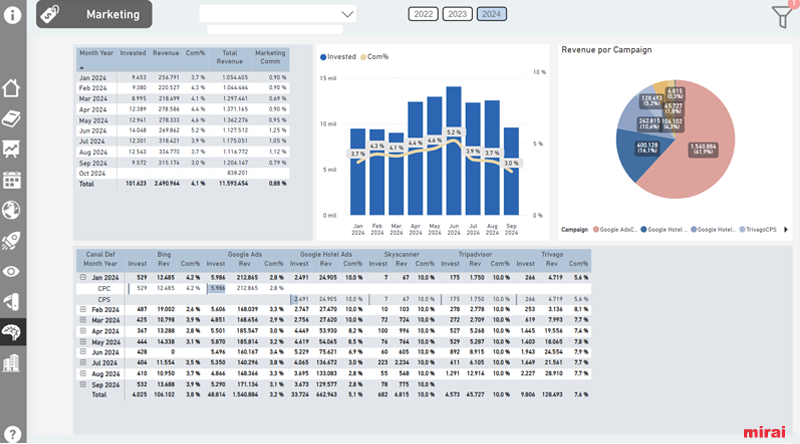Collapse the Jan 2024 row
This screenshot has width=800, height=444.
[83, 277]
